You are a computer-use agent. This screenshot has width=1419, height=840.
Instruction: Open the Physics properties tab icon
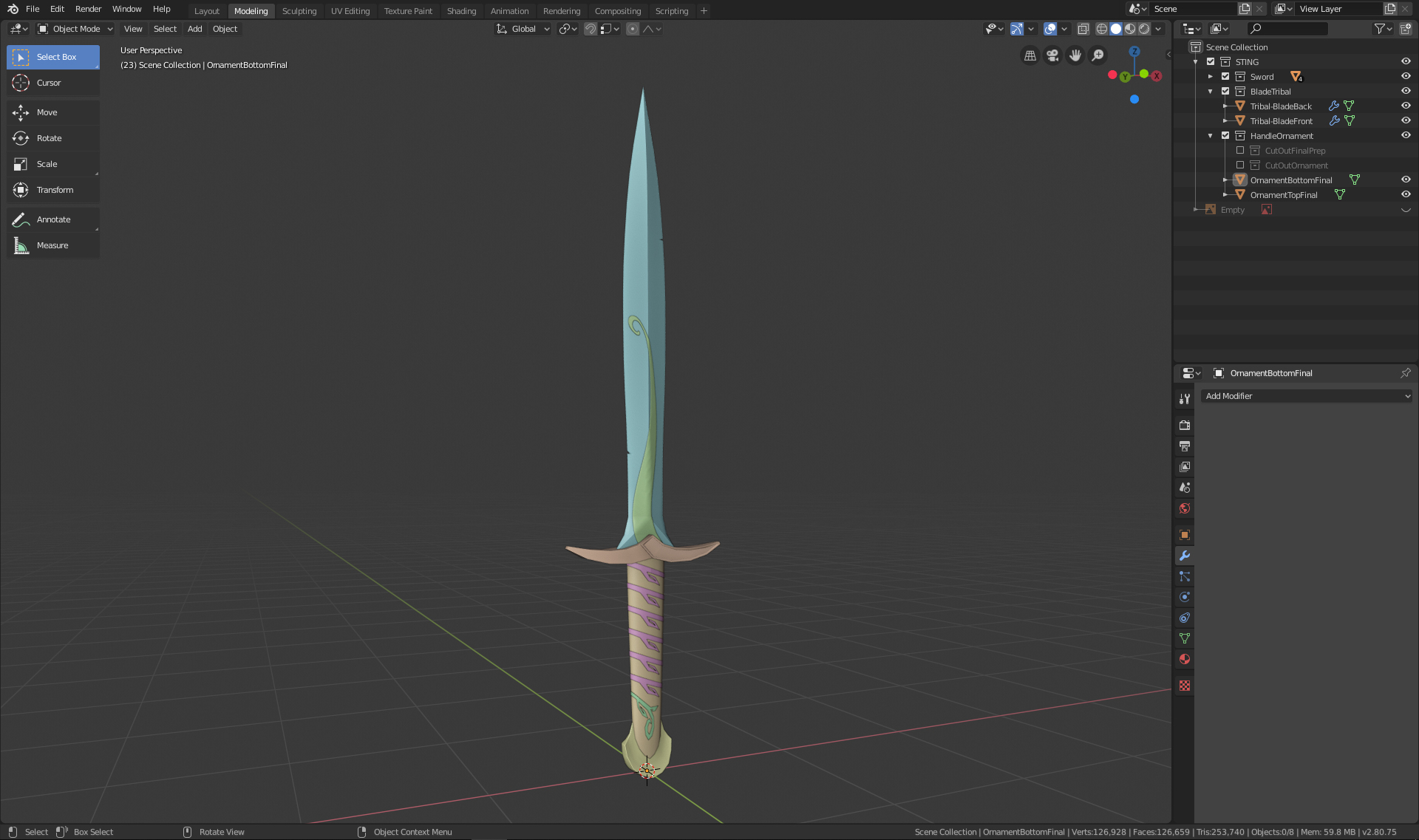1185,597
